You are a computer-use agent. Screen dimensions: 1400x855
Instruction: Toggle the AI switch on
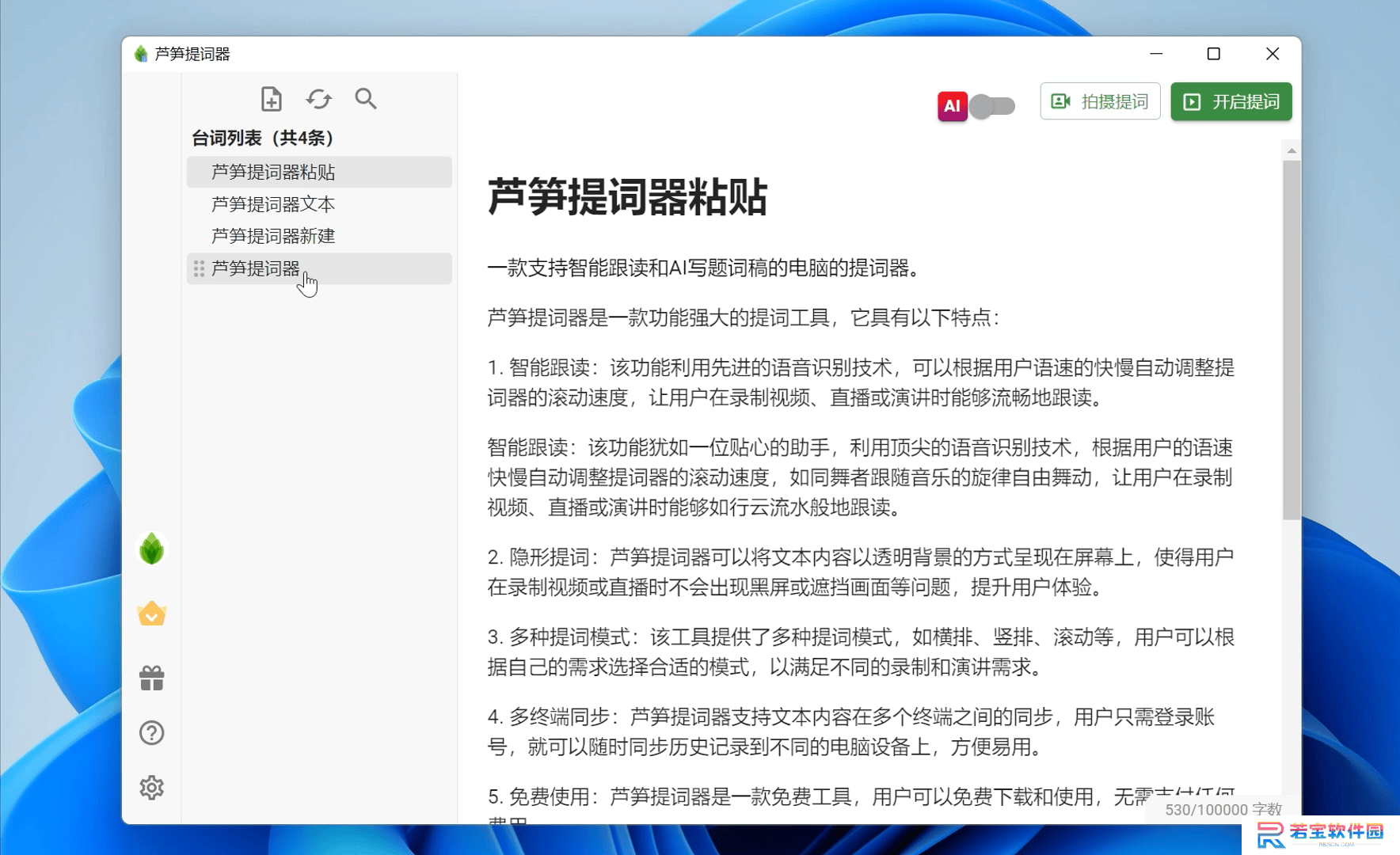992,106
